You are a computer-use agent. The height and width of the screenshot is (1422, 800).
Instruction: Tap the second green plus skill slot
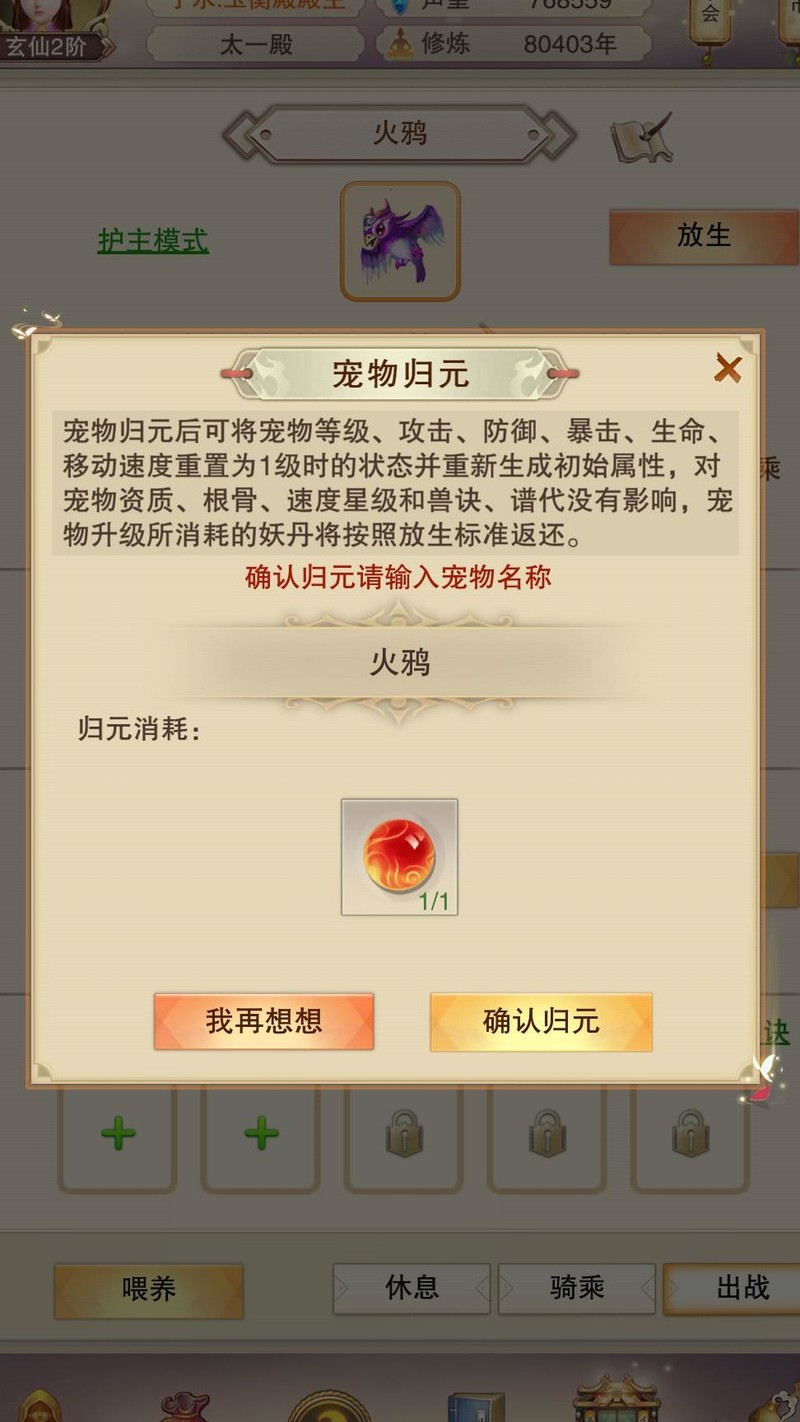click(x=261, y=1134)
